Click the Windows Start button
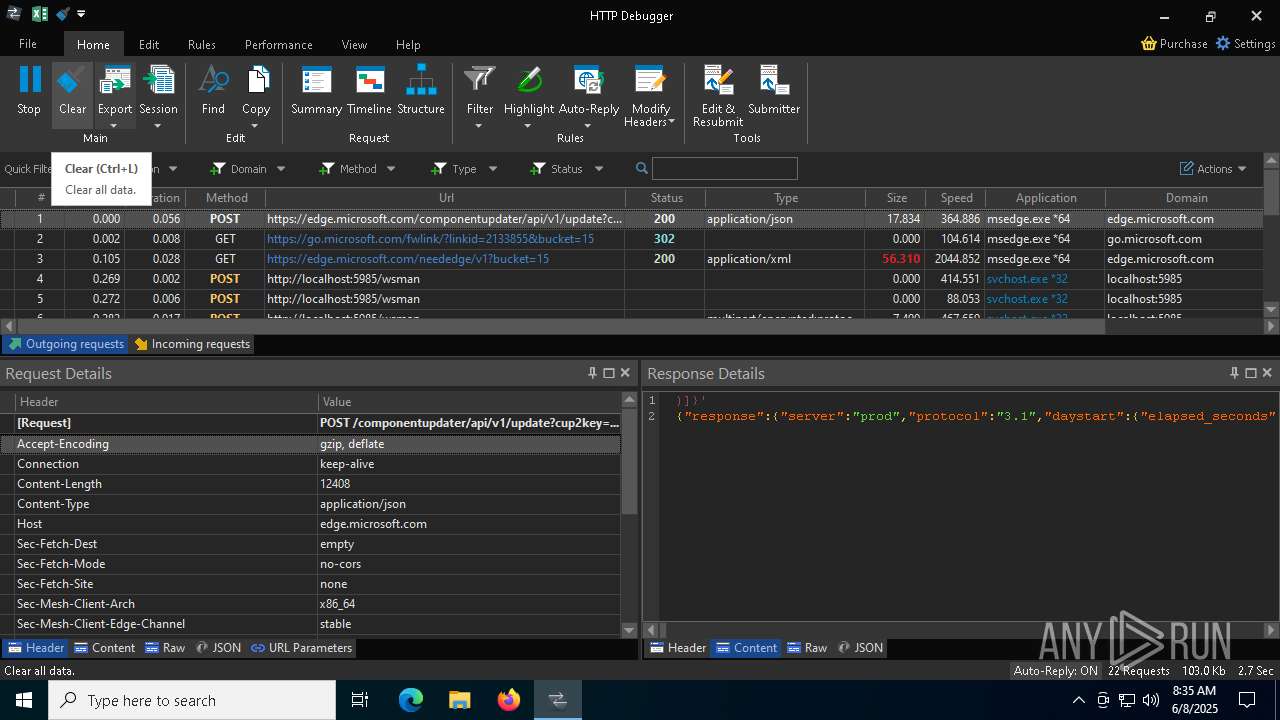1280x720 pixels. [x=23, y=700]
